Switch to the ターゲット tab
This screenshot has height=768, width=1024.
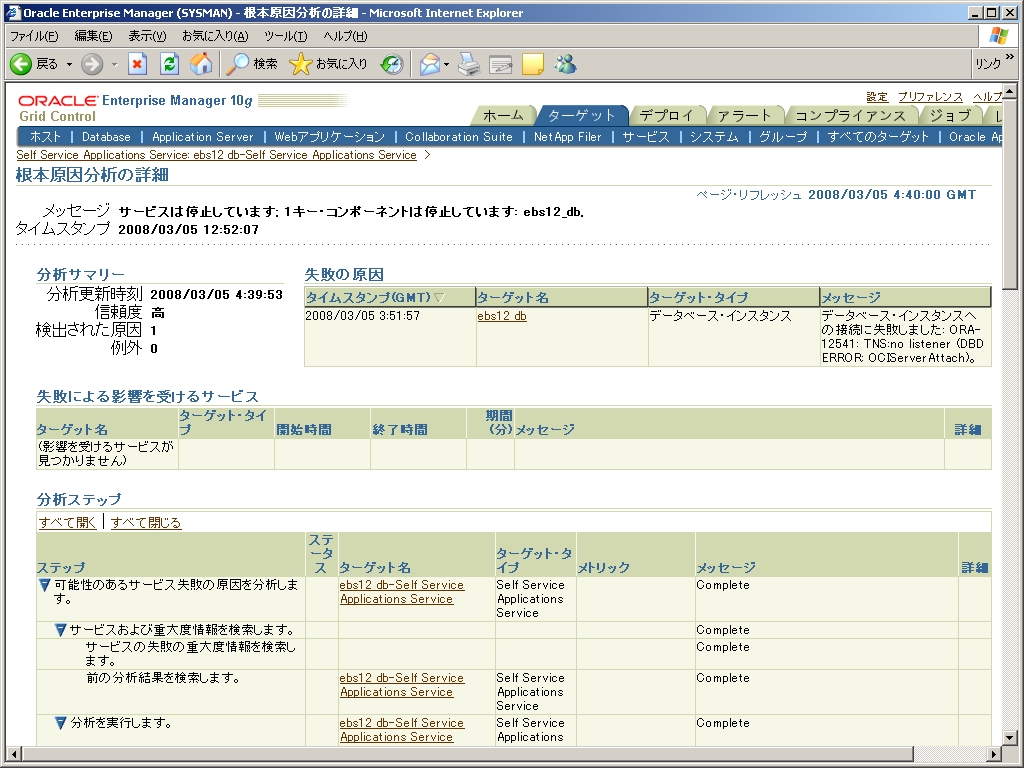581,116
